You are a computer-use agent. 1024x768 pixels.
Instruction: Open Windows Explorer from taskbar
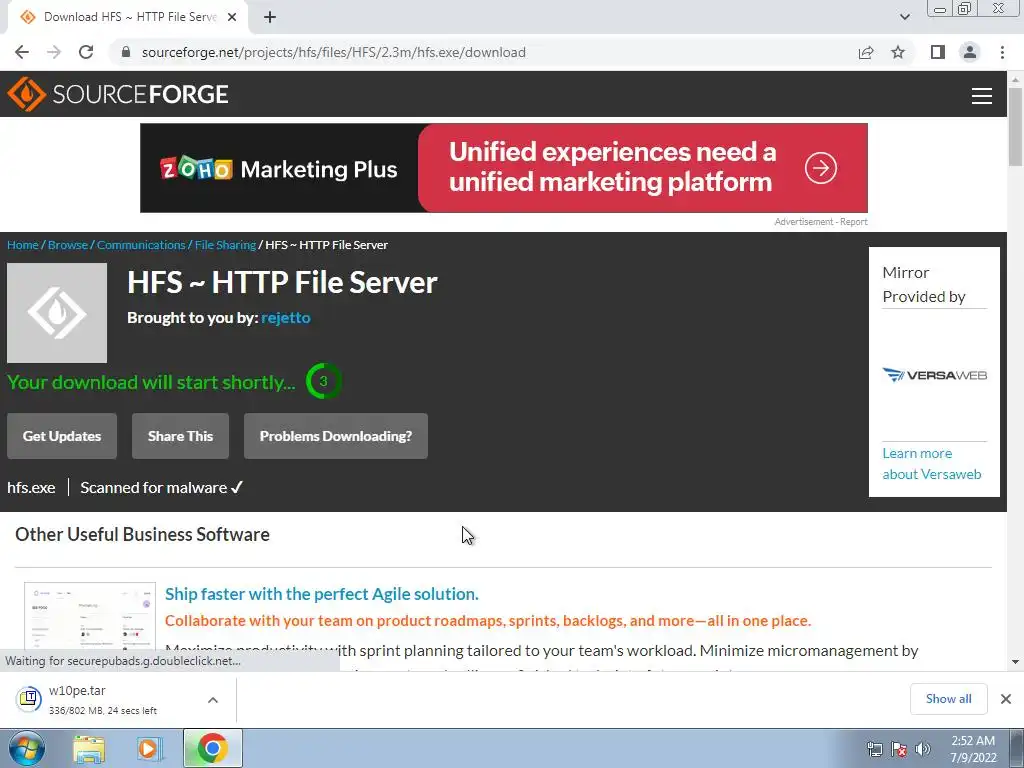click(x=89, y=749)
